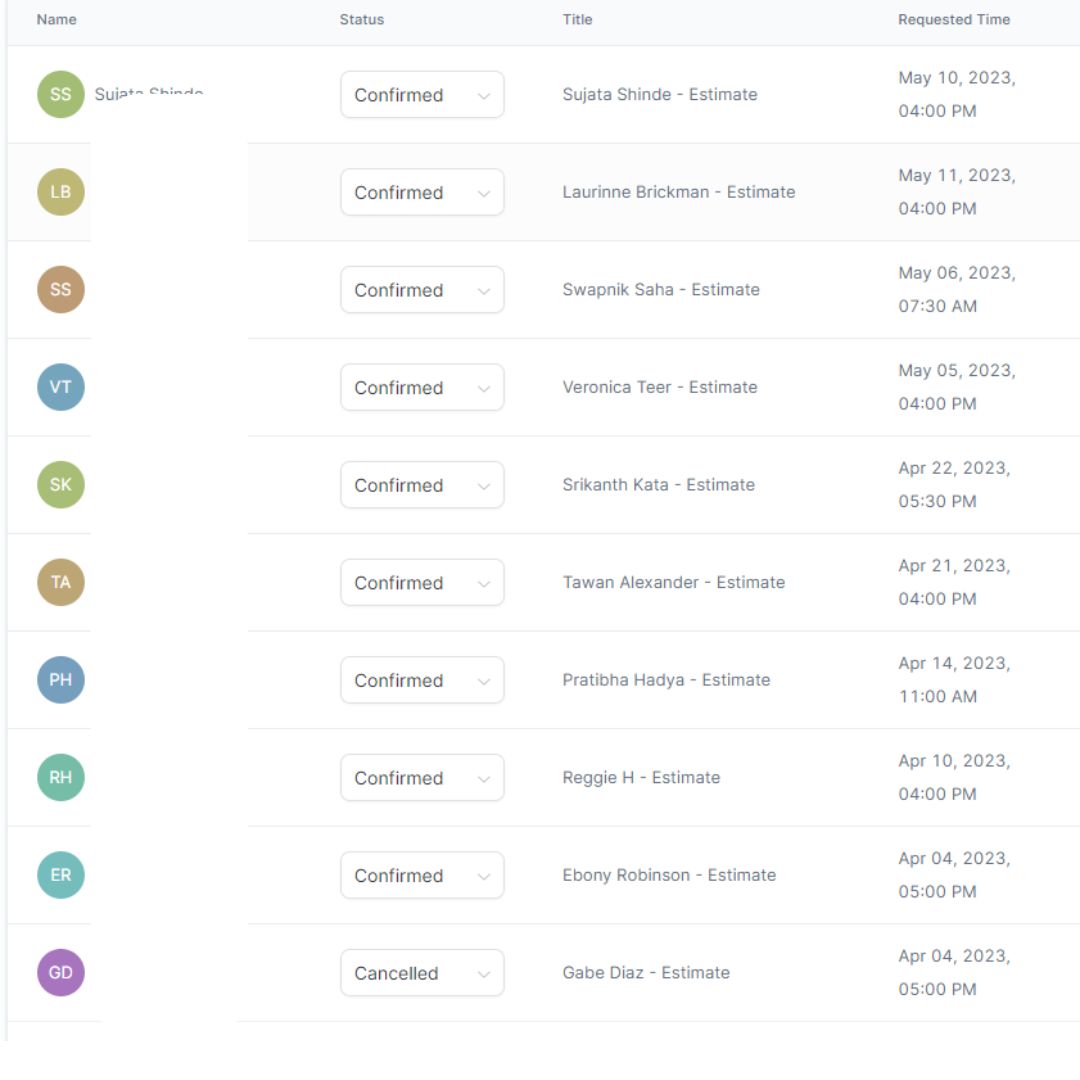Click the PH avatar circle

[x=61, y=680]
